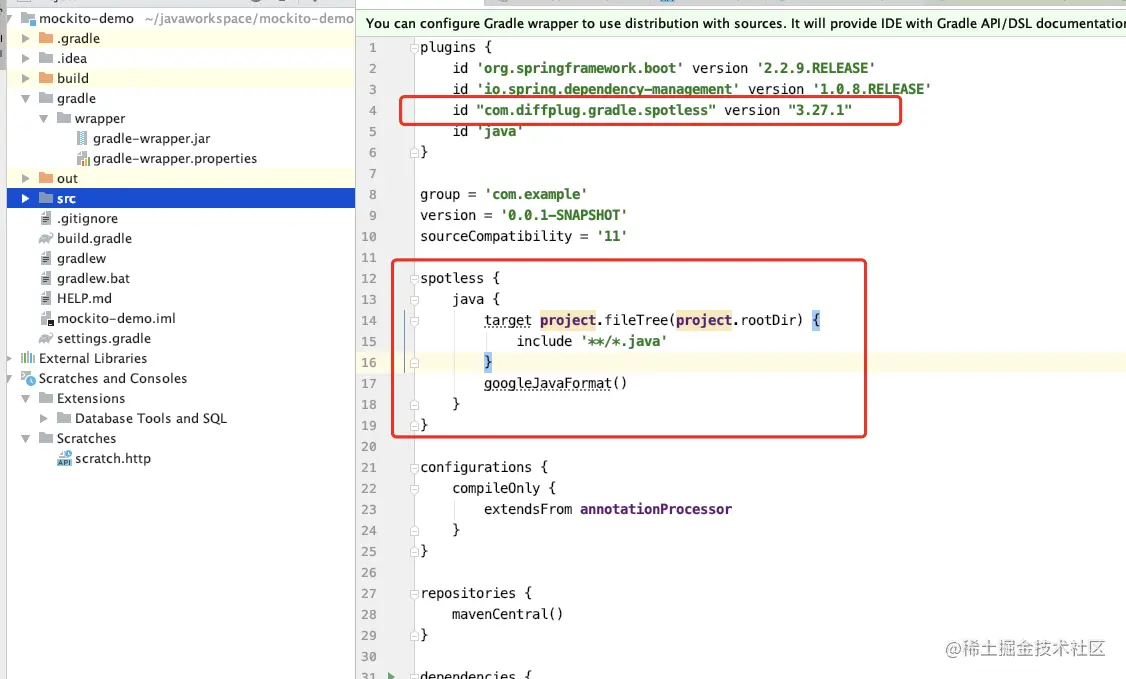Click the gradle-wrapper.jar archive icon

coord(82,139)
